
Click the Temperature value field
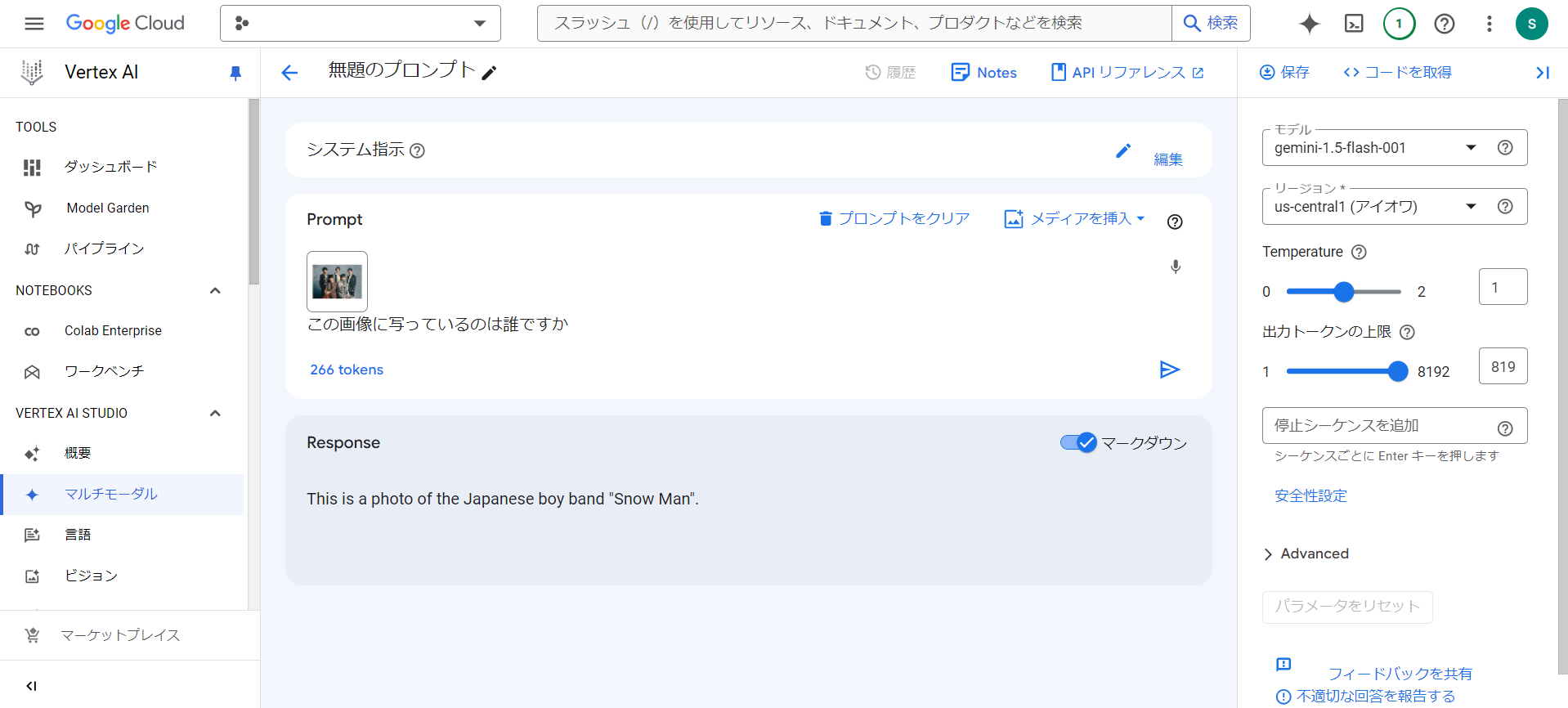pos(1503,287)
